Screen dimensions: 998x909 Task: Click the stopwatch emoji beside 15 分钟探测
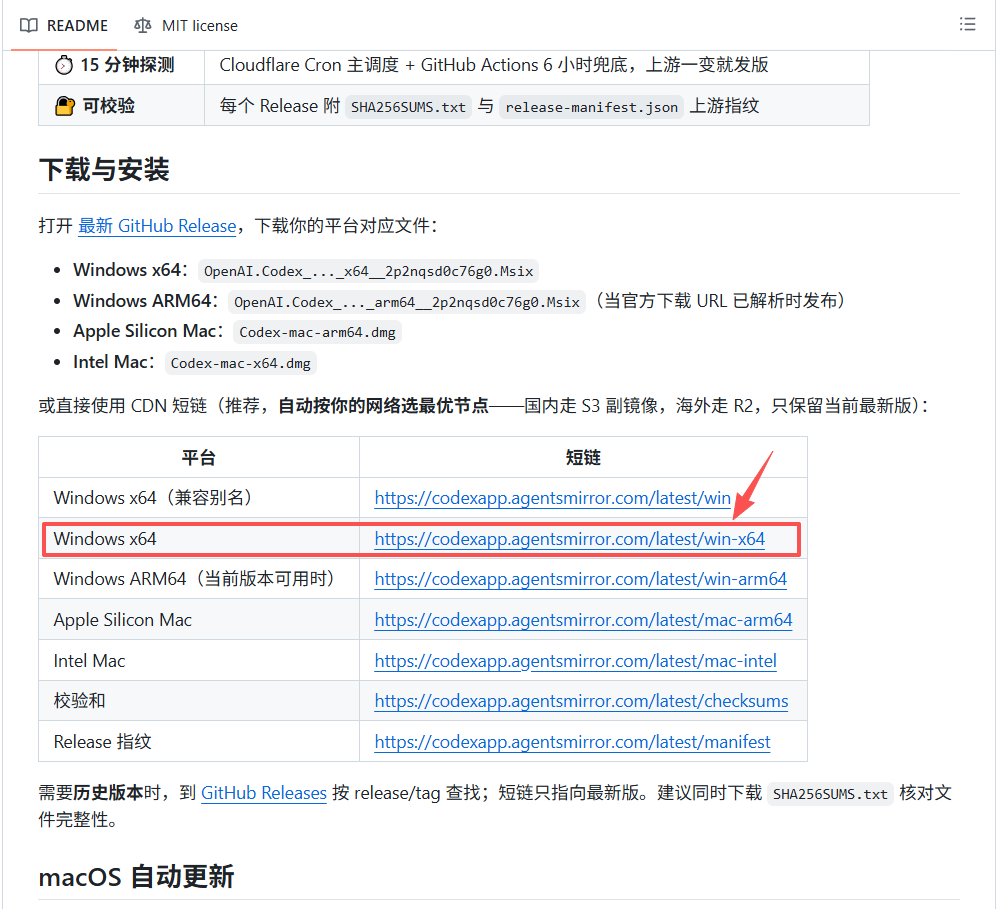64,65
